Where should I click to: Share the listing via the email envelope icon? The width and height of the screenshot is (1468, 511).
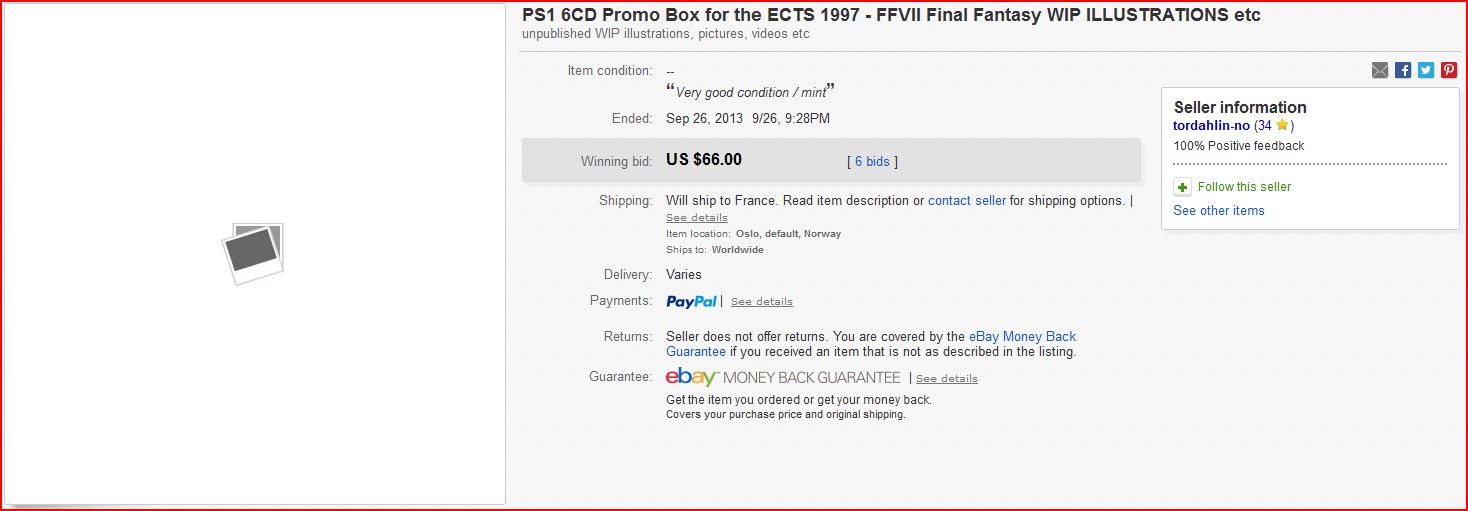(x=1380, y=70)
